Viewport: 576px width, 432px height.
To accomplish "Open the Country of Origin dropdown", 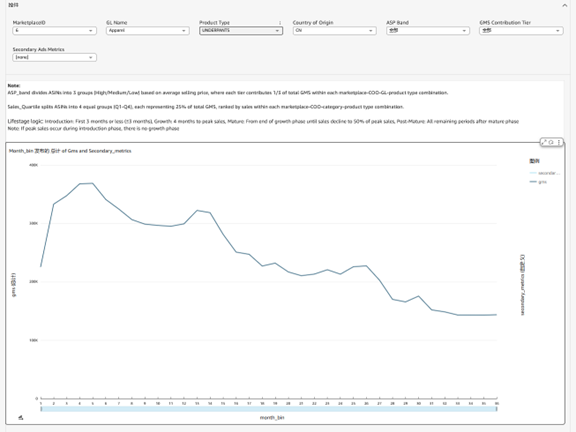I will 334,30.
